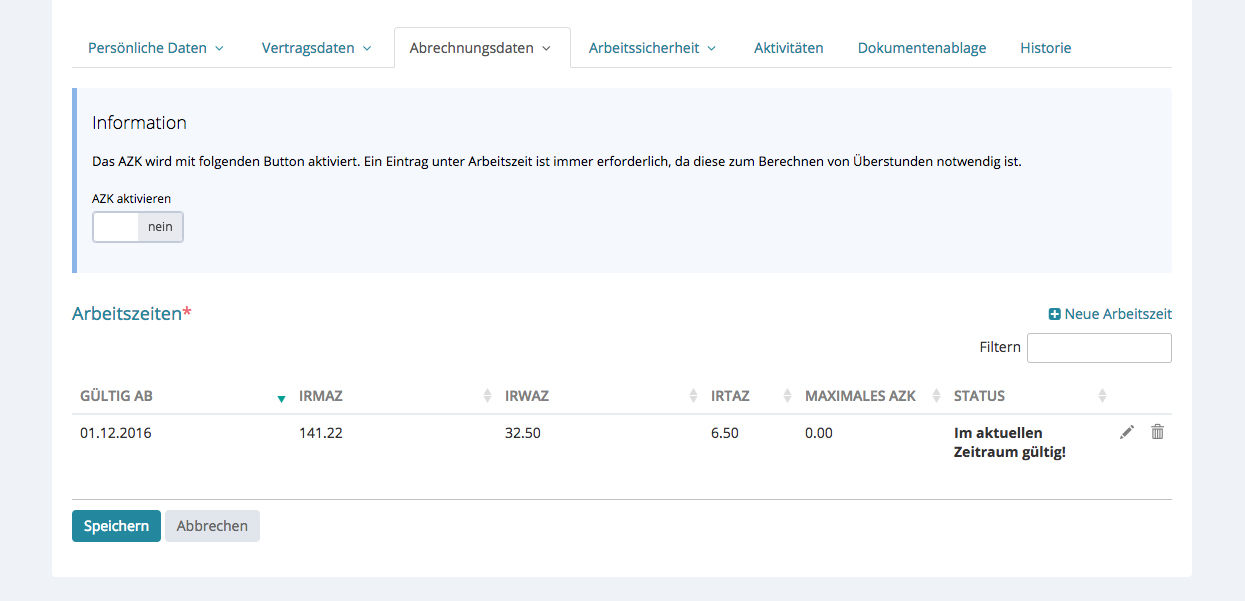Open the Arbeitssicherheit dropdown tab
This screenshot has height=601, width=1245.
click(652, 48)
